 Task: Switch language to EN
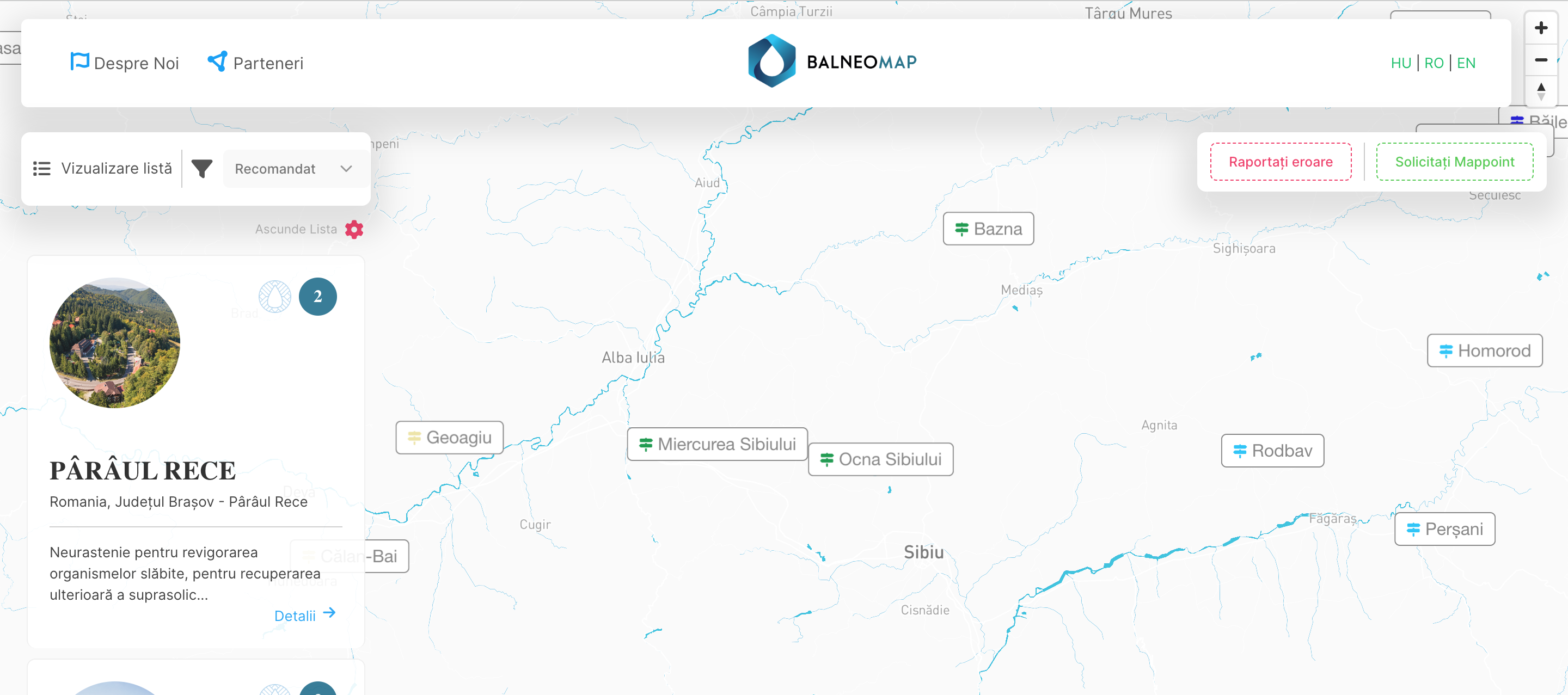(1466, 63)
